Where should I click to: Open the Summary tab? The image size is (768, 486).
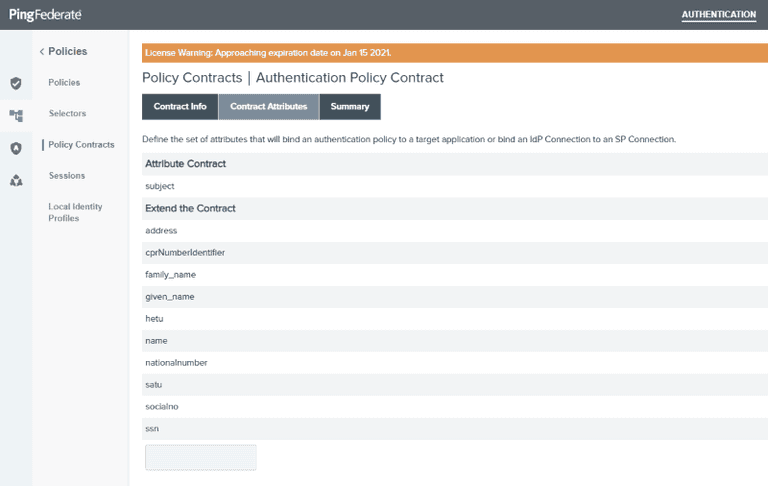pyautogui.click(x=350, y=106)
